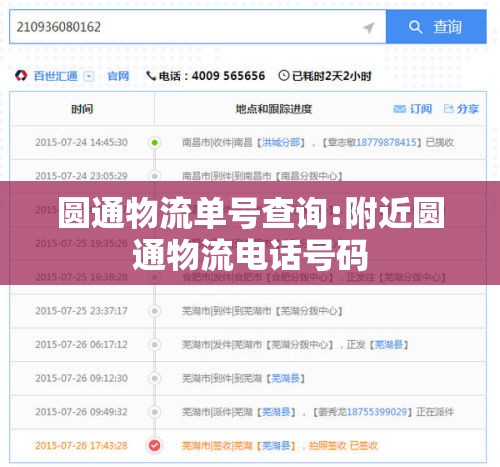500x467 pixels.
Task: Click courier phone number 18779878415
Action: [386, 142]
